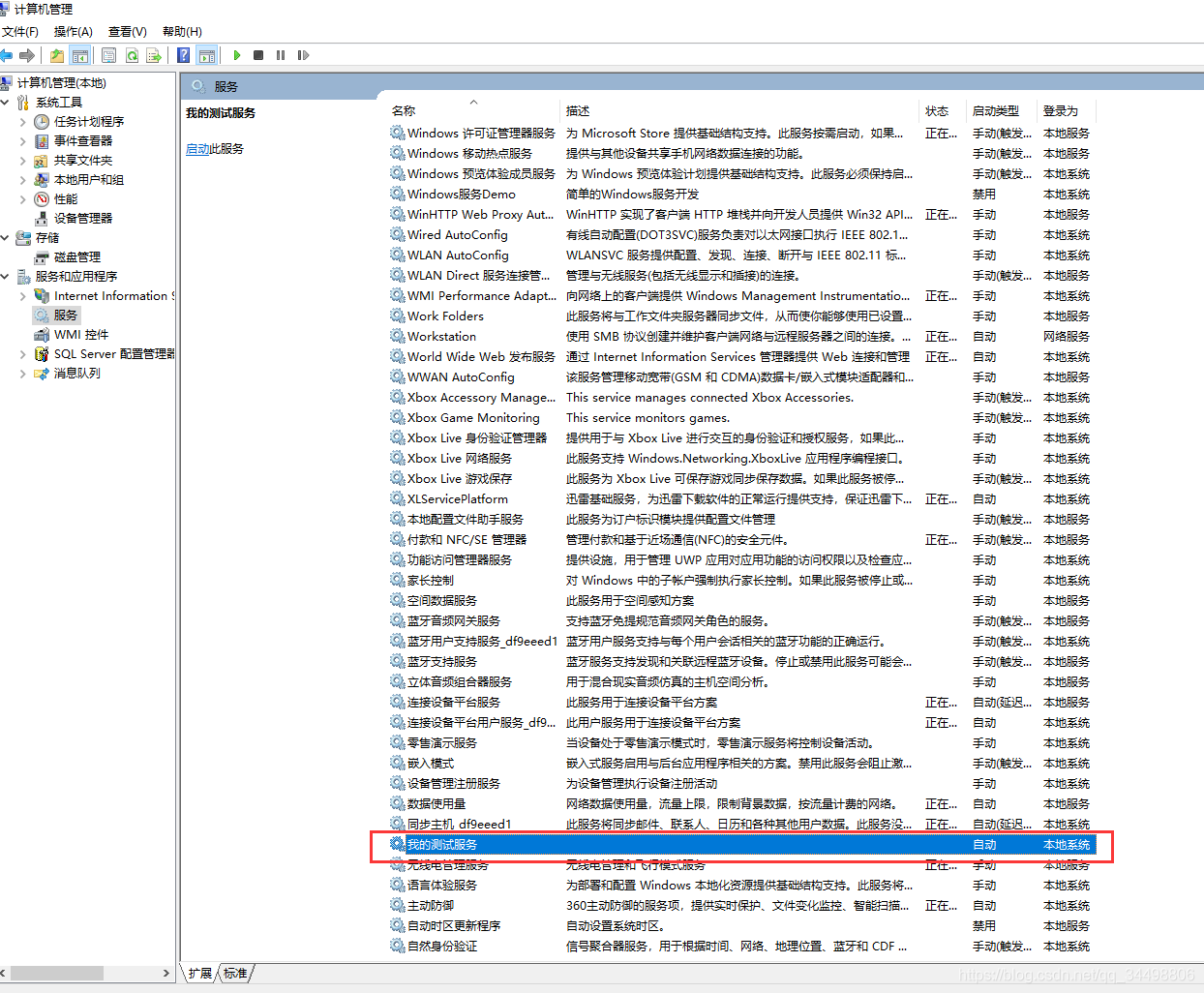Viewport: 1204px width, 993px height.
Task: Select the XLServicePlatform service row
Action: click(x=741, y=499)
